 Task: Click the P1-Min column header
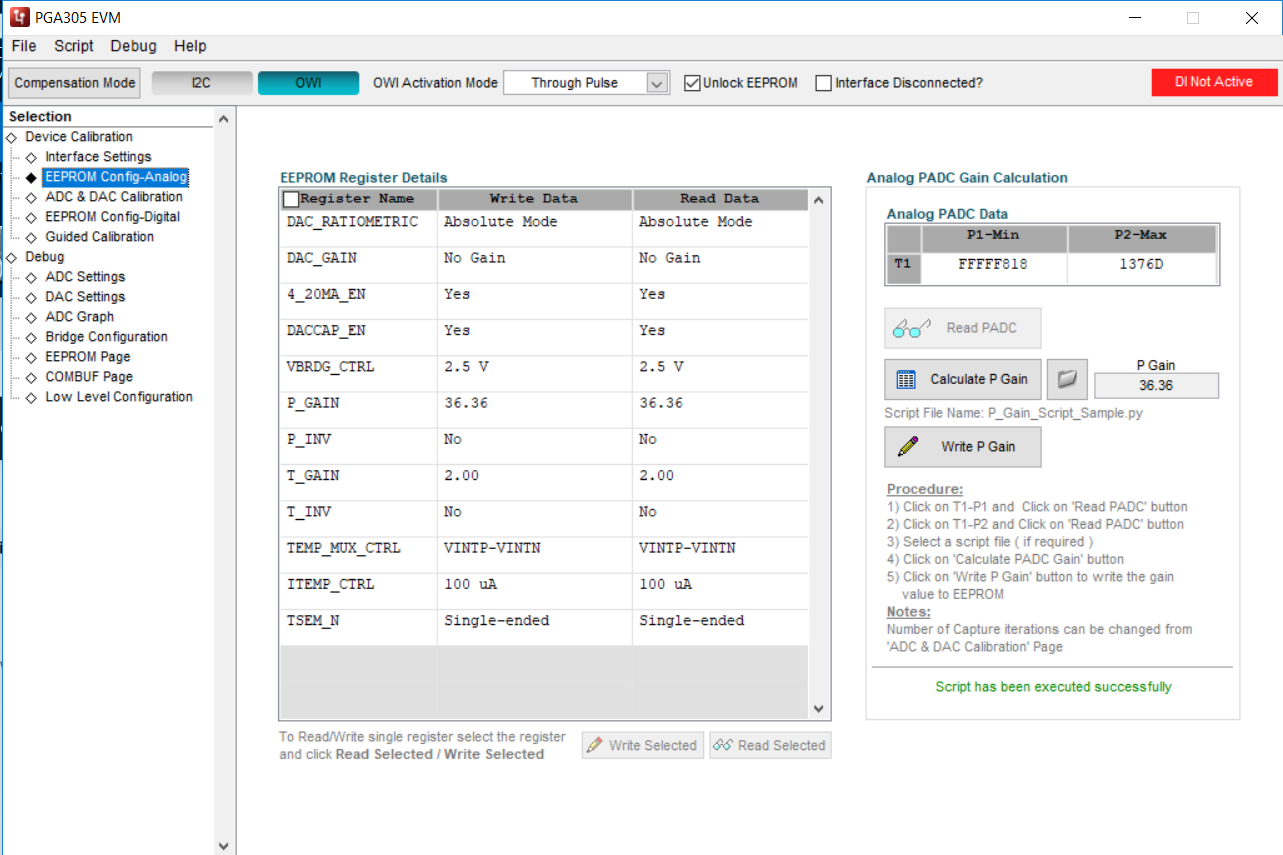(x=995, y=237)
